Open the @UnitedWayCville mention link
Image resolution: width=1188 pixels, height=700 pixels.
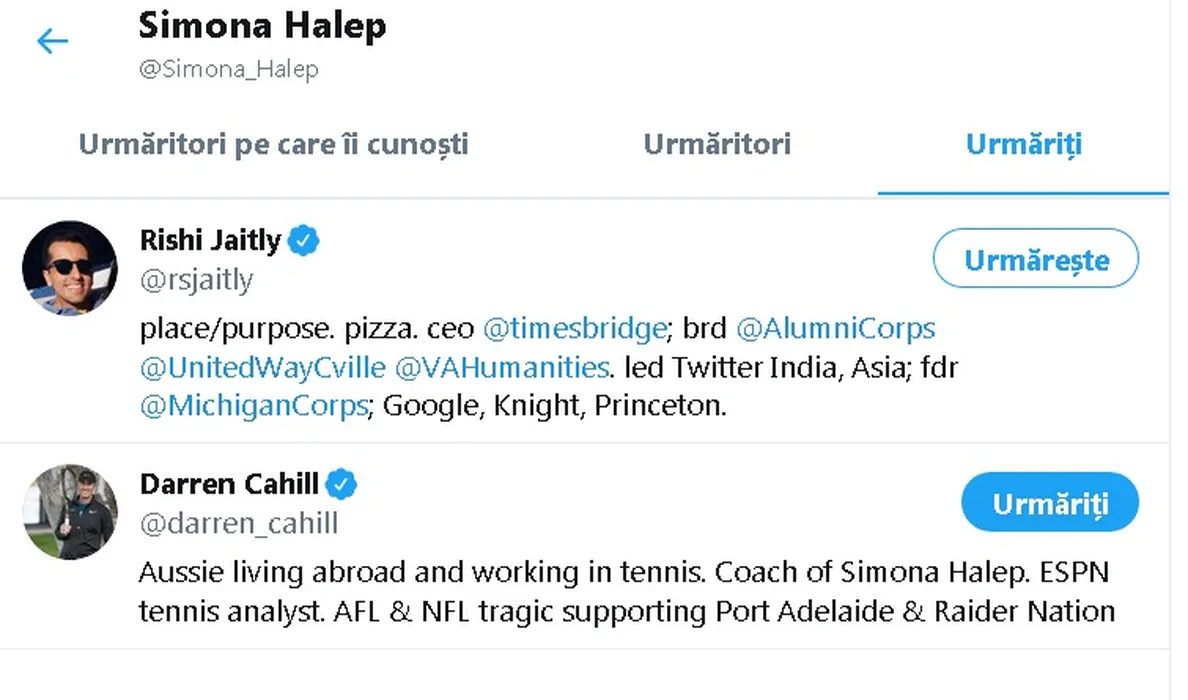tap(263, 367)
